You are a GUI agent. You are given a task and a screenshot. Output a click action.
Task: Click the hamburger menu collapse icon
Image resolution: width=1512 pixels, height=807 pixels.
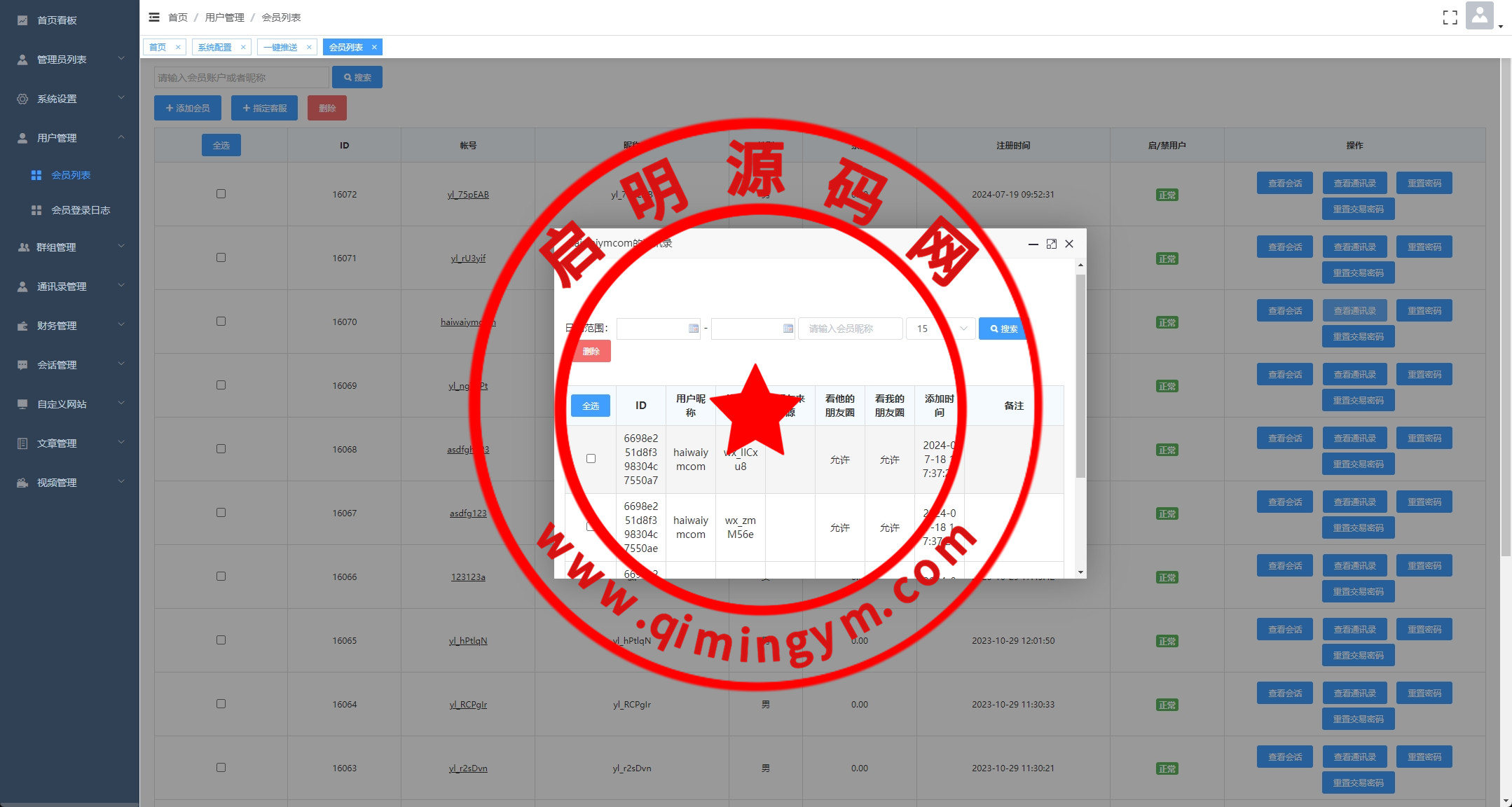pyautogui.click(x=154, y=17)
